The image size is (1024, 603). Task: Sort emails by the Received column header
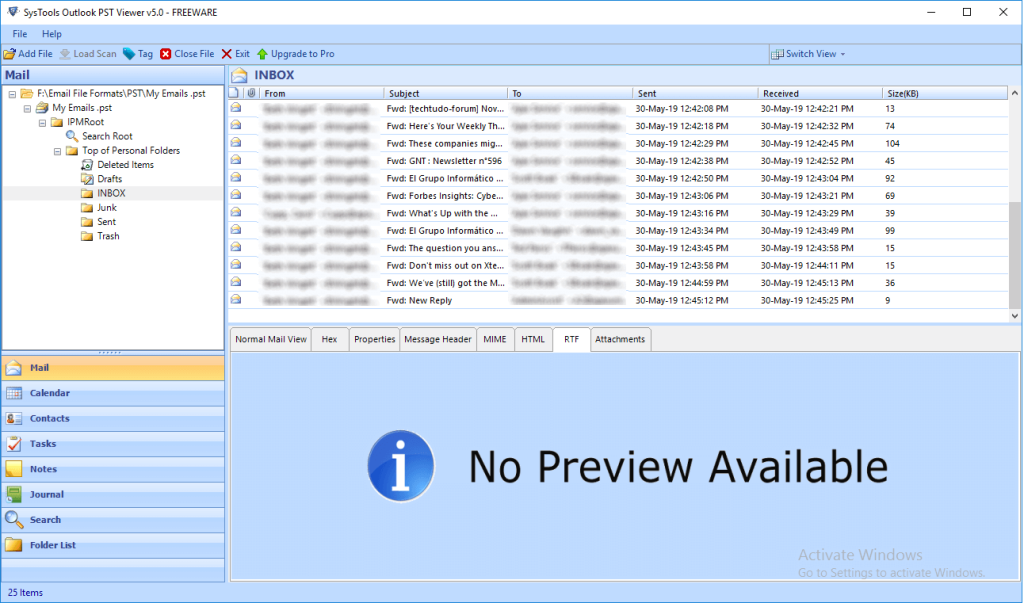[820, 93]
